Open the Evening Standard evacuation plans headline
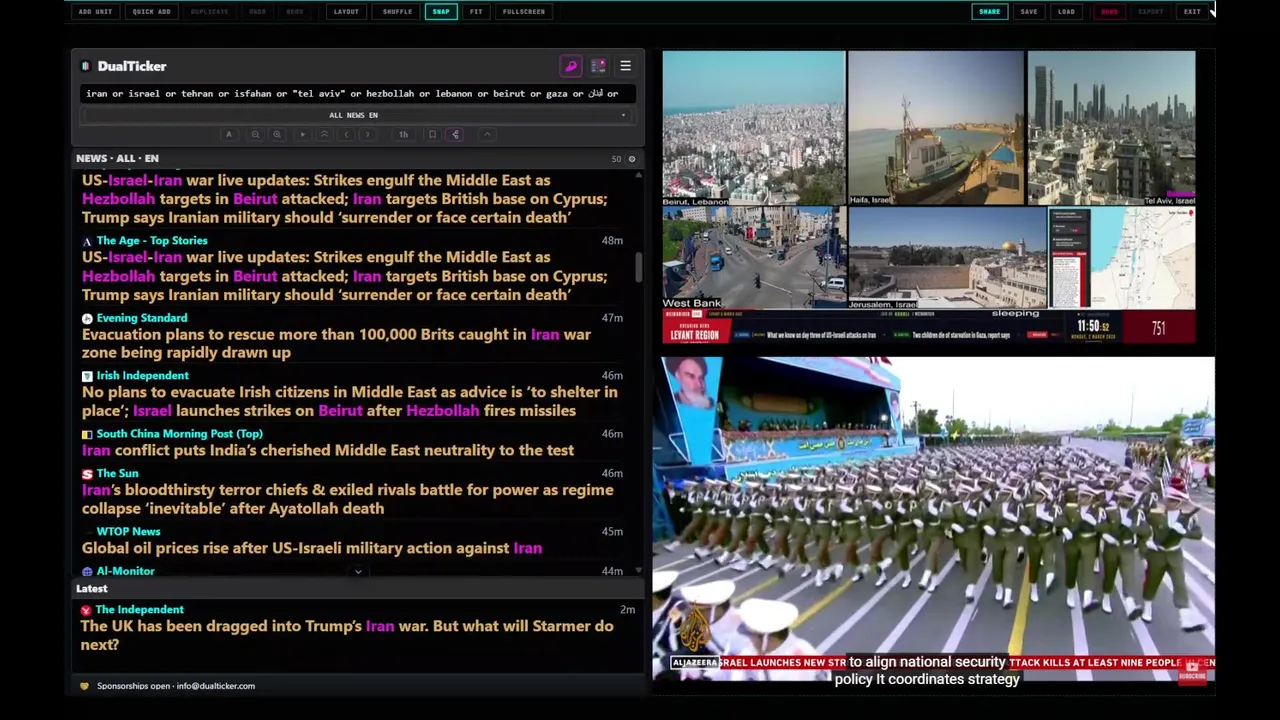This screenshot has width=1280, height=720. point(336,344)
